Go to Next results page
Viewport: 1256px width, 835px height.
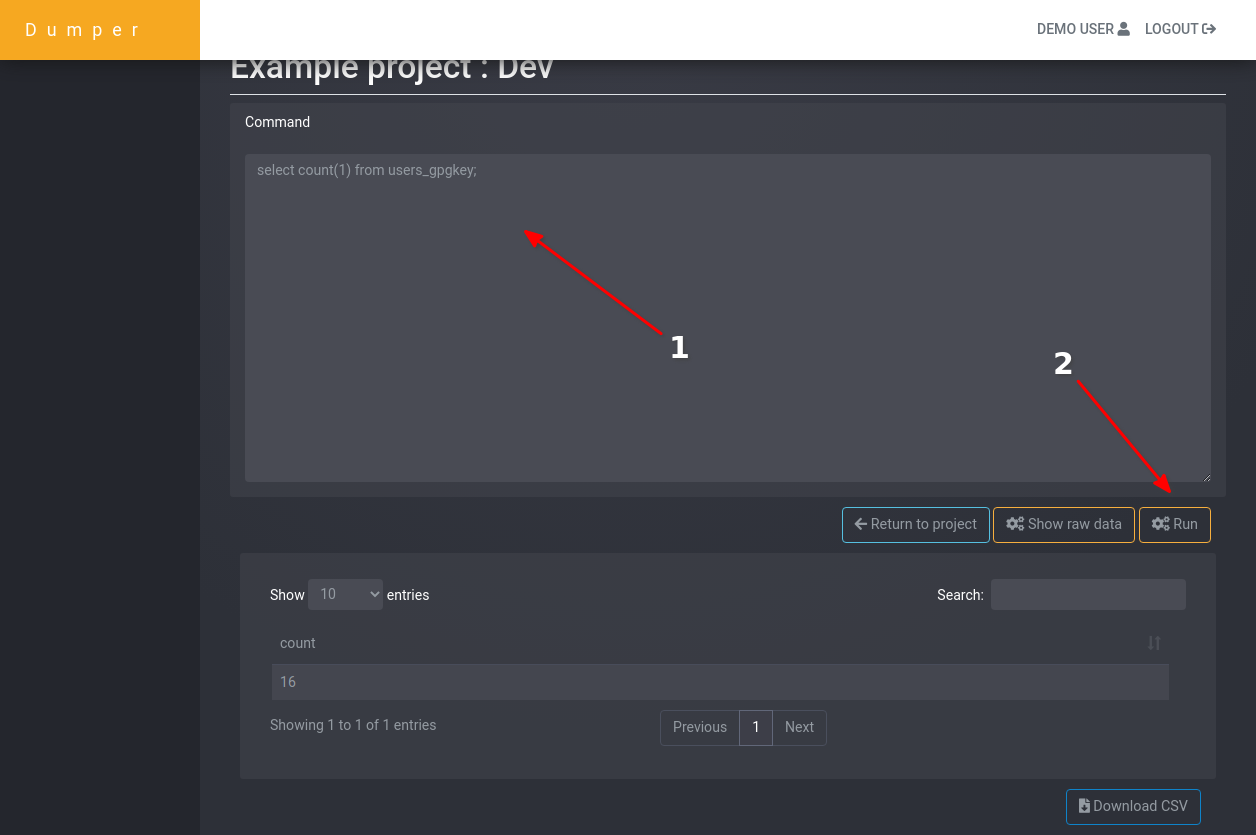799,727
